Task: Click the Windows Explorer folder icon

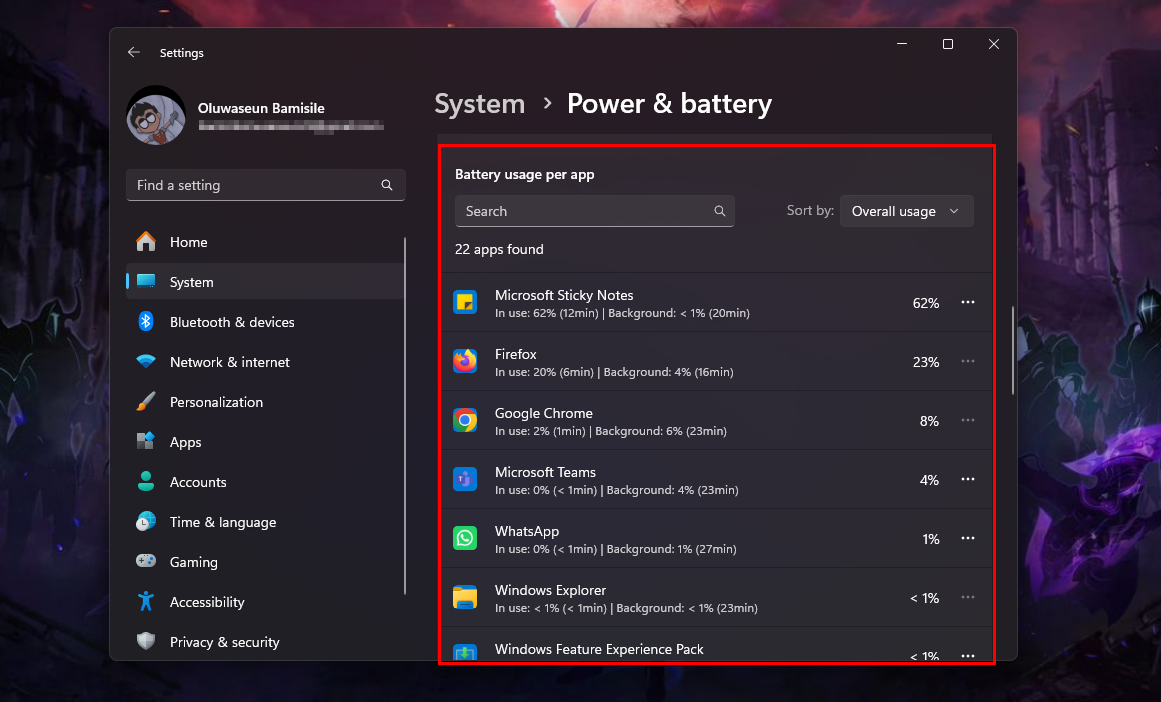Action: pyautogui.click(x=465, y=598)
